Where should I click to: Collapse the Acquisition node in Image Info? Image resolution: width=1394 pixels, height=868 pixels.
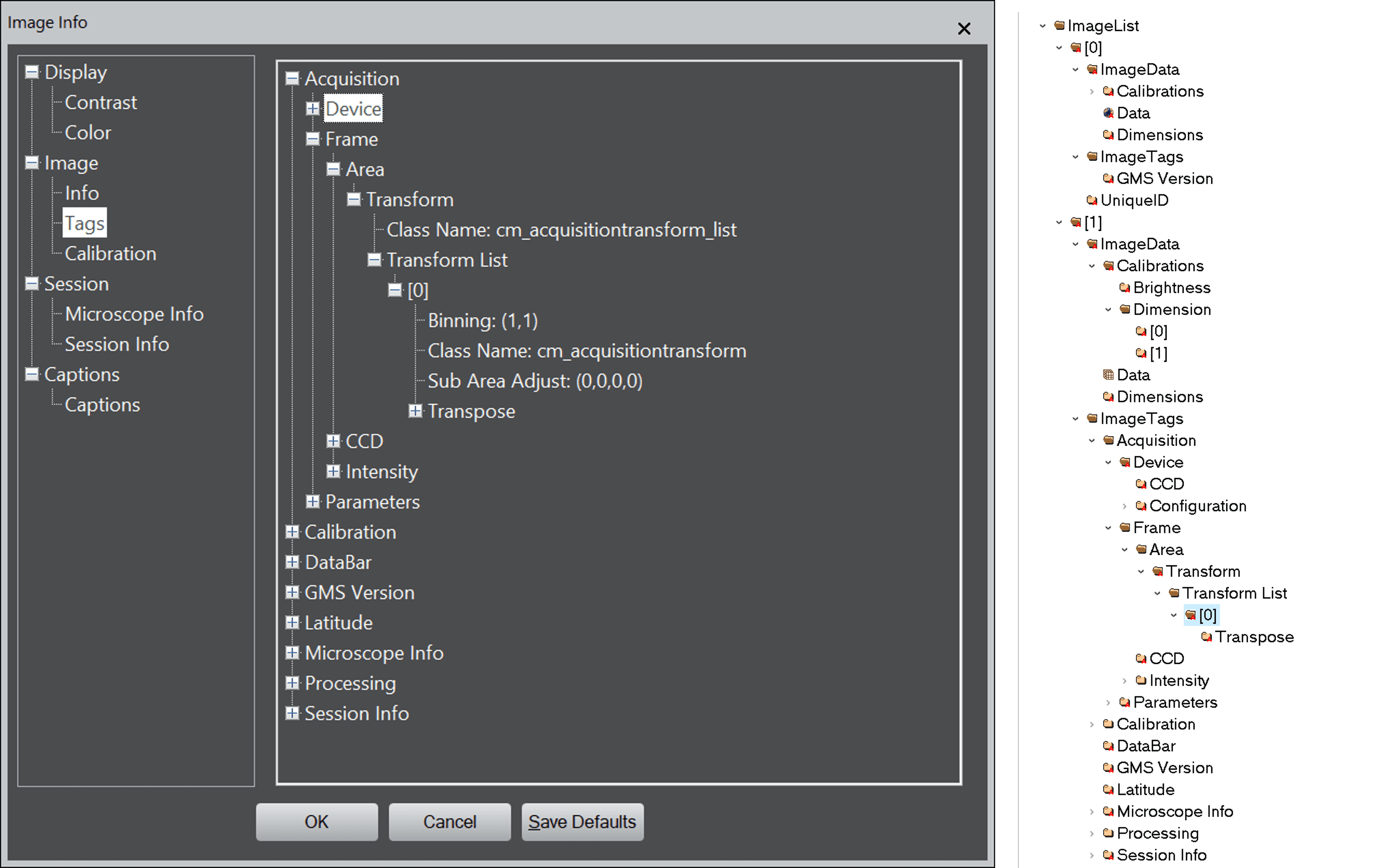(293, 78)
